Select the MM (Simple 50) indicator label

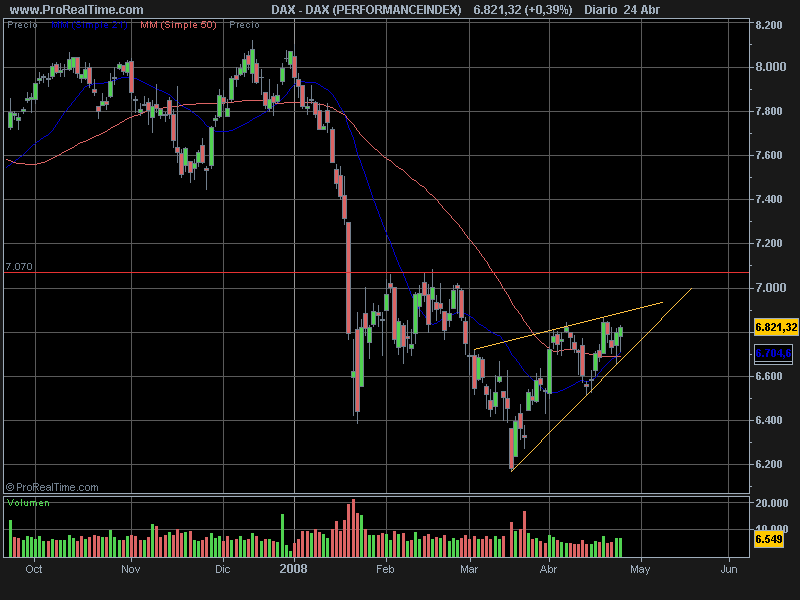tap(178, 24)
